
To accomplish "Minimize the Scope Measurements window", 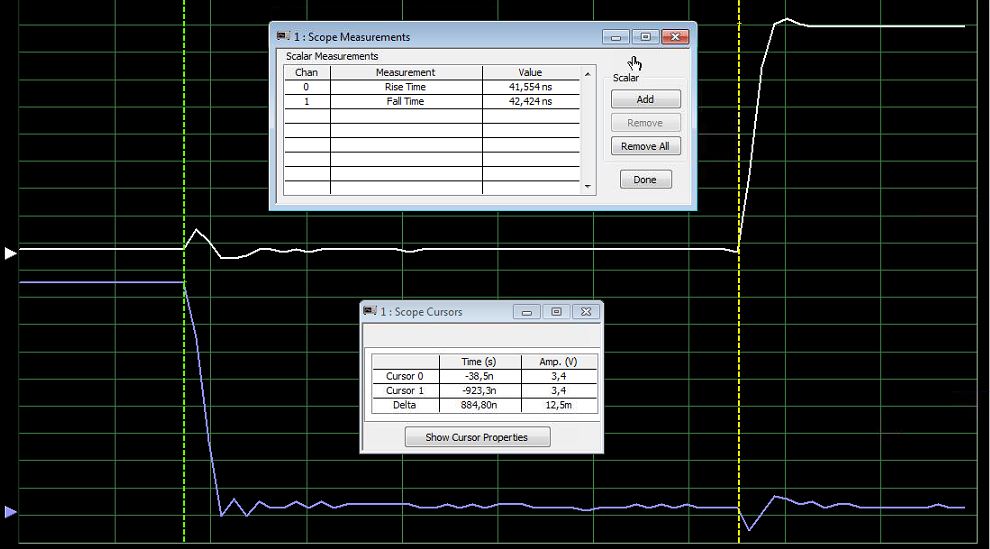I will [x=615, y=37].
